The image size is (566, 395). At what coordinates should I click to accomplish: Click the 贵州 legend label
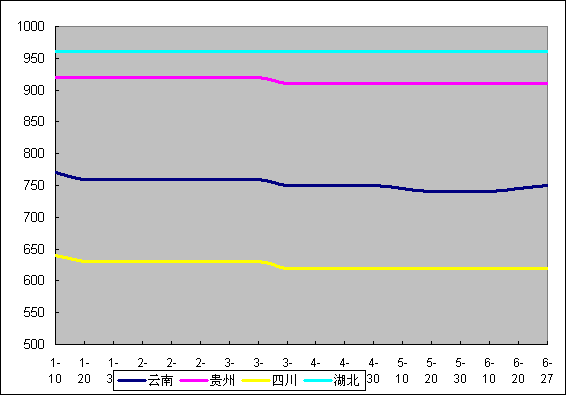[223, 380]
